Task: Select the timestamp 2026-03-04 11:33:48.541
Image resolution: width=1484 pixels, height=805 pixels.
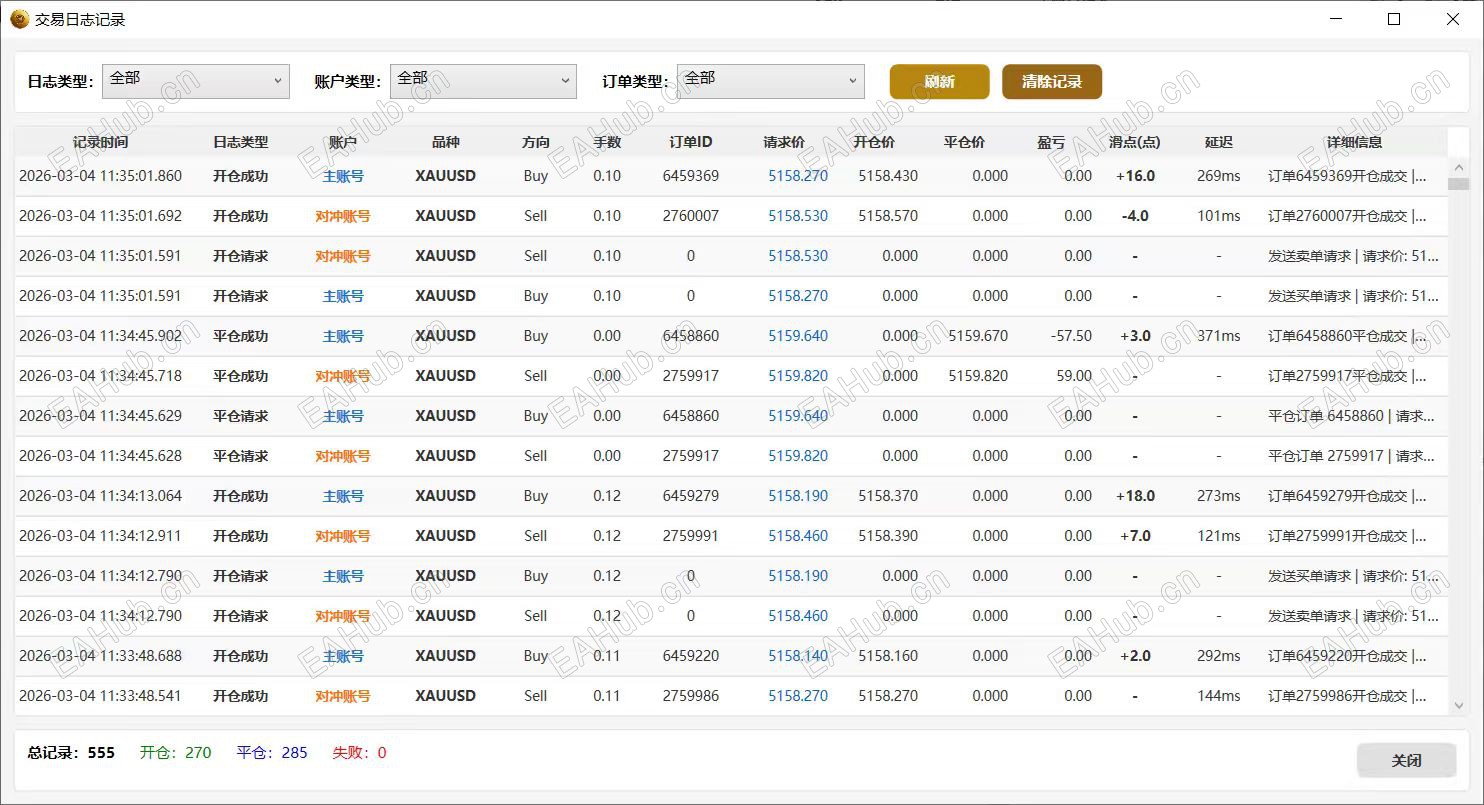Action: 100,696
